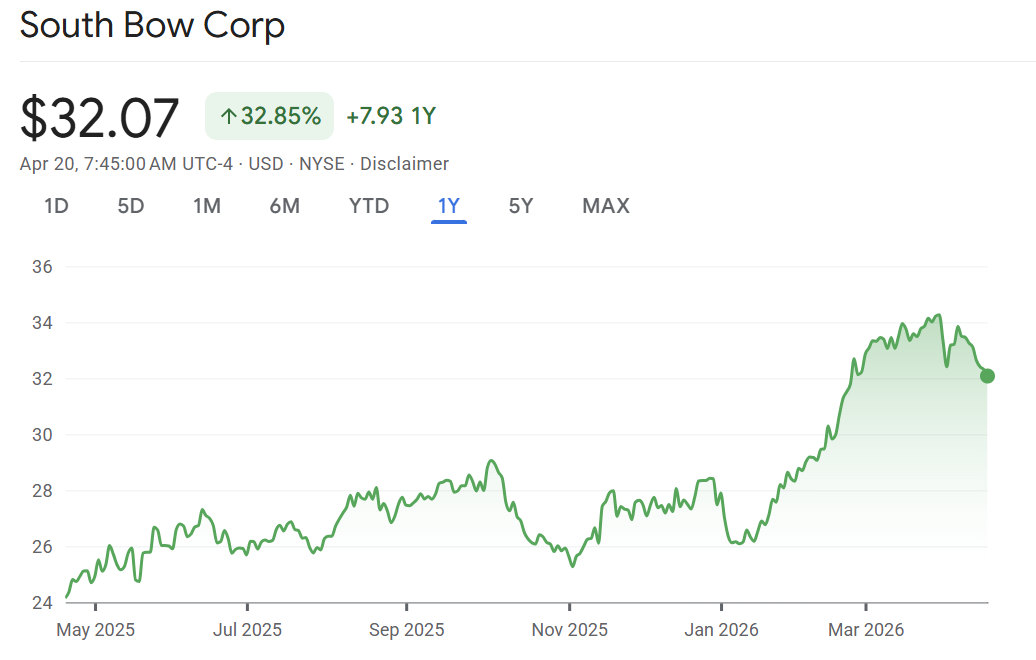Switch chart to 6M range
Screen dimensions: 1036x660
285,206
